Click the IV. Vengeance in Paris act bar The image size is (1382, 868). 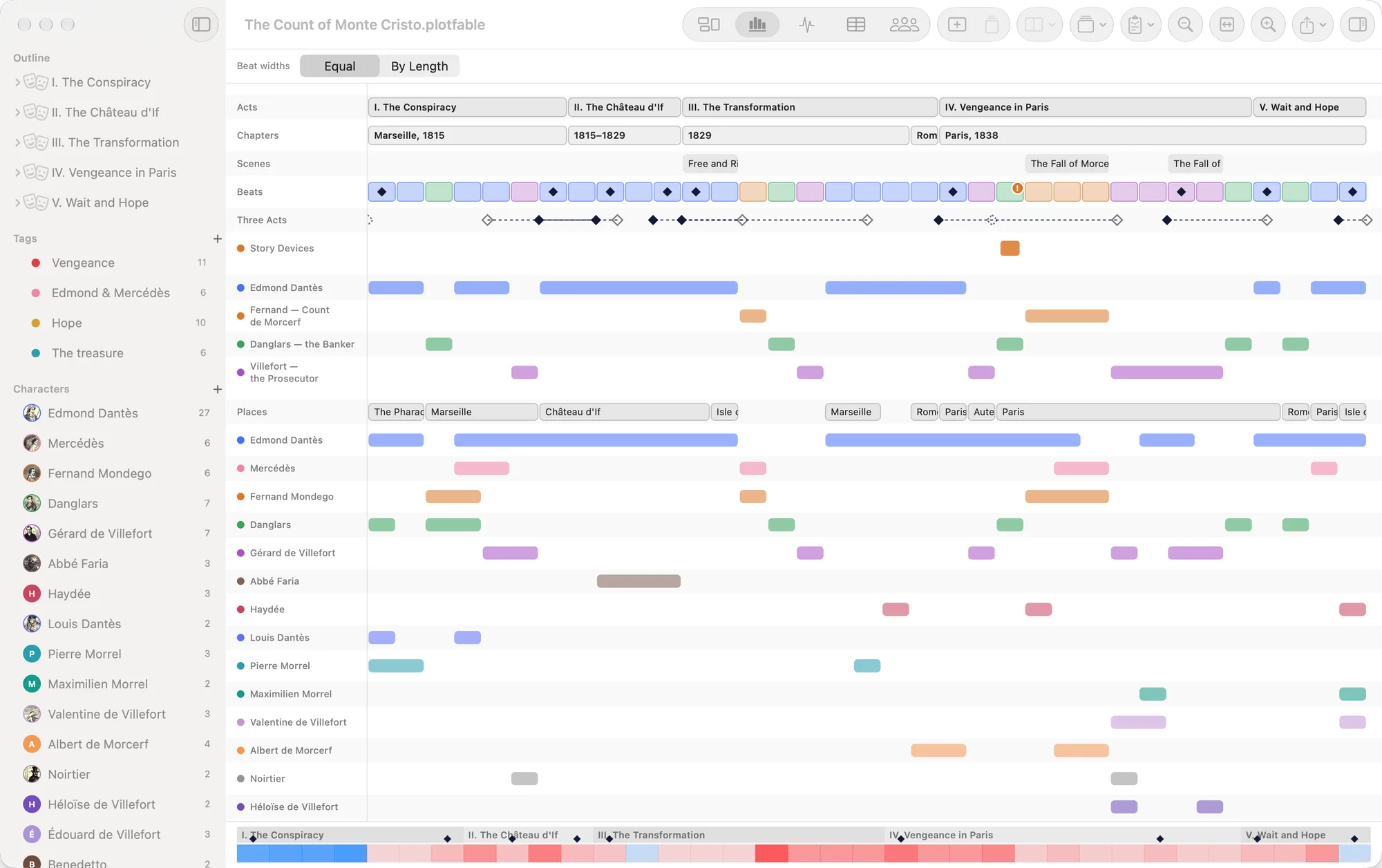tap(1095, 107)
